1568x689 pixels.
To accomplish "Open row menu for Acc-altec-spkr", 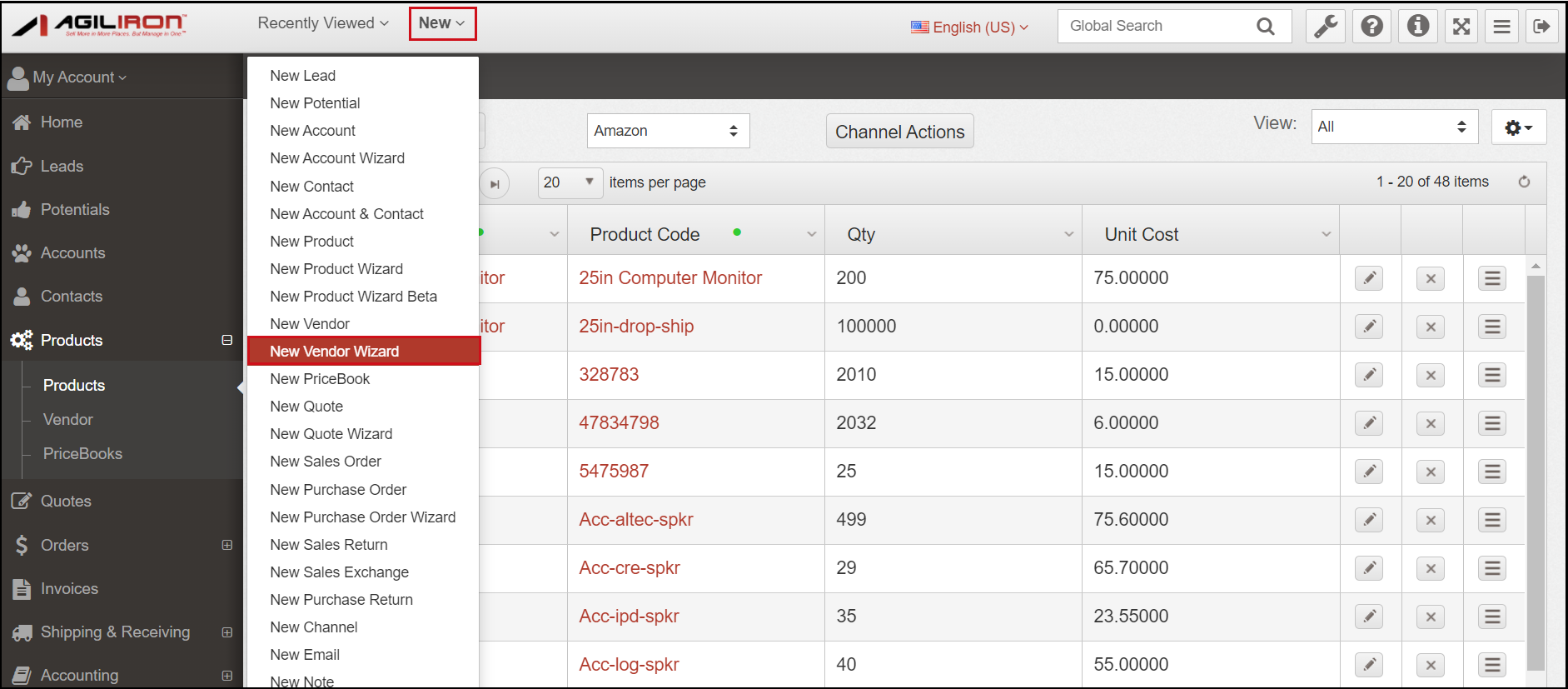I will (1492, 520).
